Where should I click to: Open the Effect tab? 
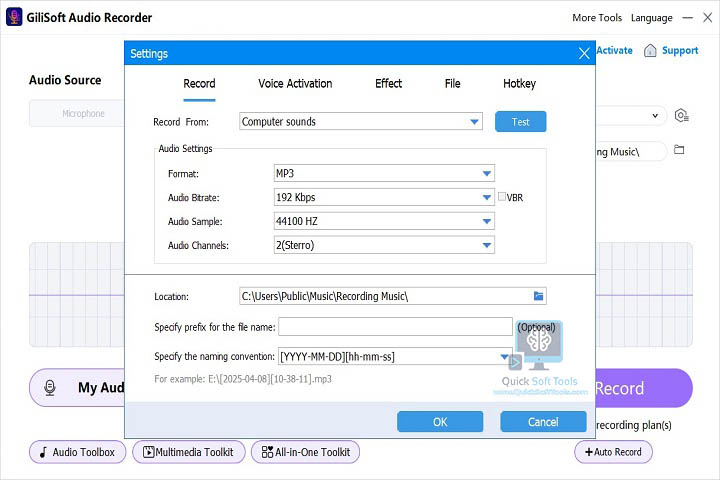pyautogui.click(x=388, y=84)
